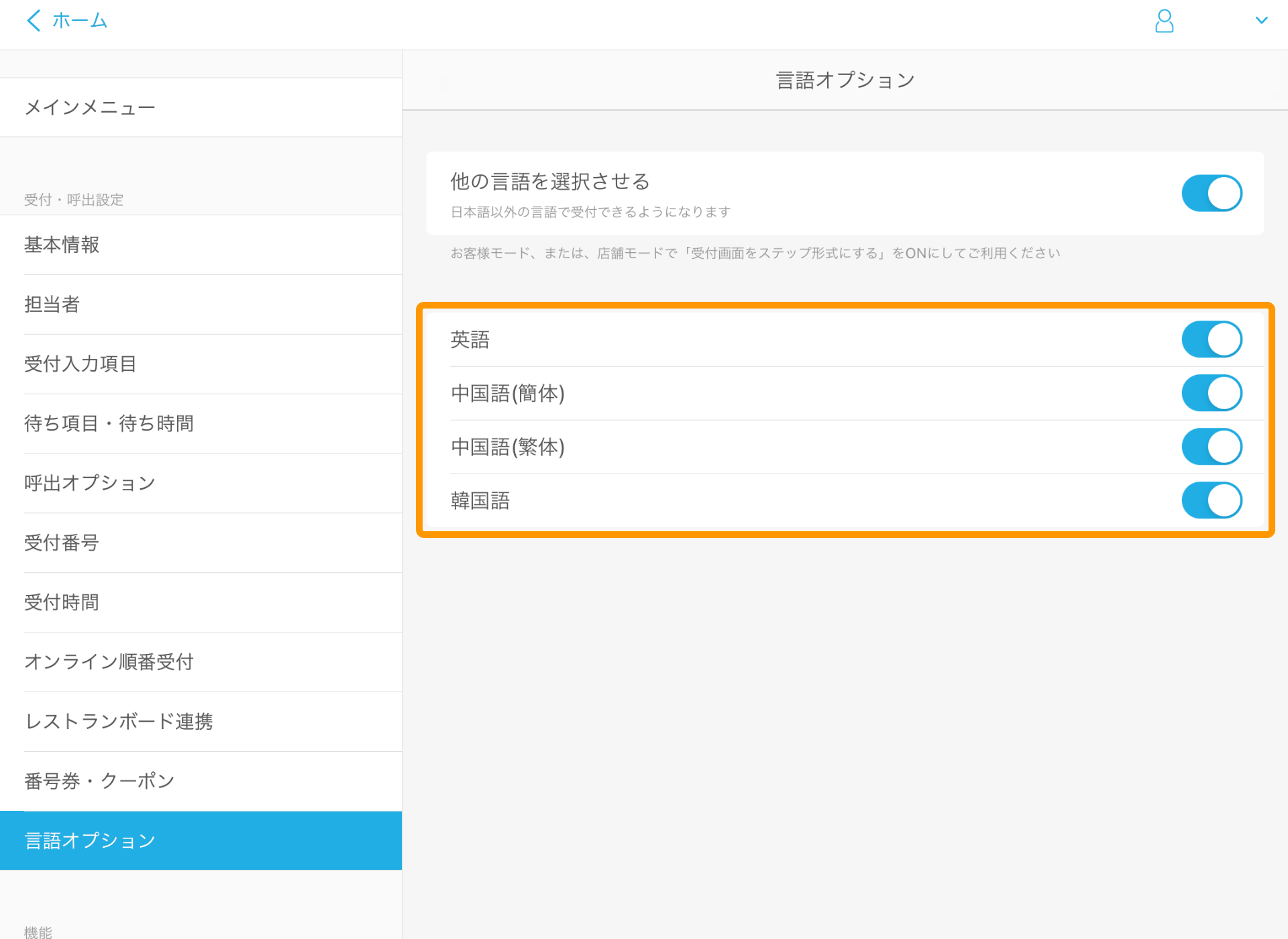Open メインメニュー in the sidebar
Viewport: 1288px width, 939px height.
point(201,107)
